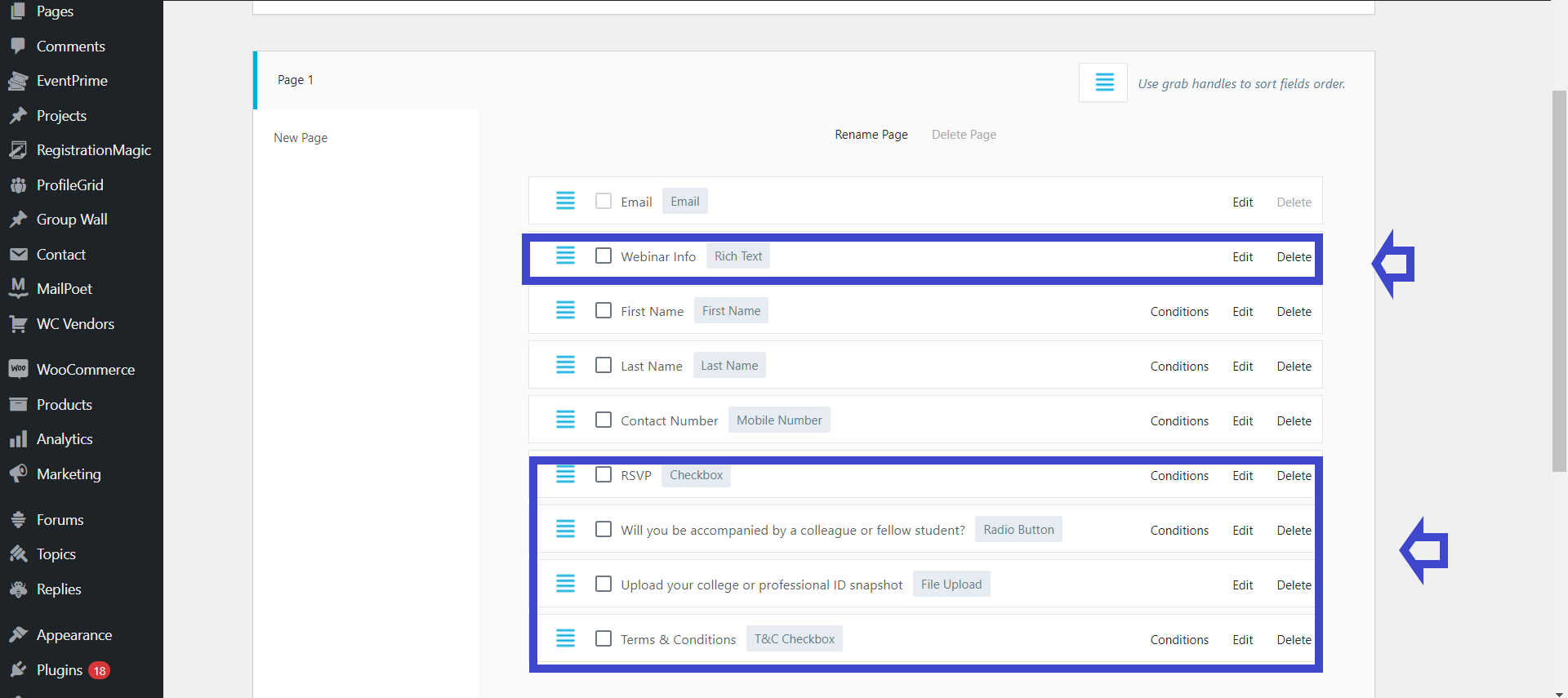Open WooCommerce from the sidebar icon
The image size is (1568, 698).
pos(18,369)
